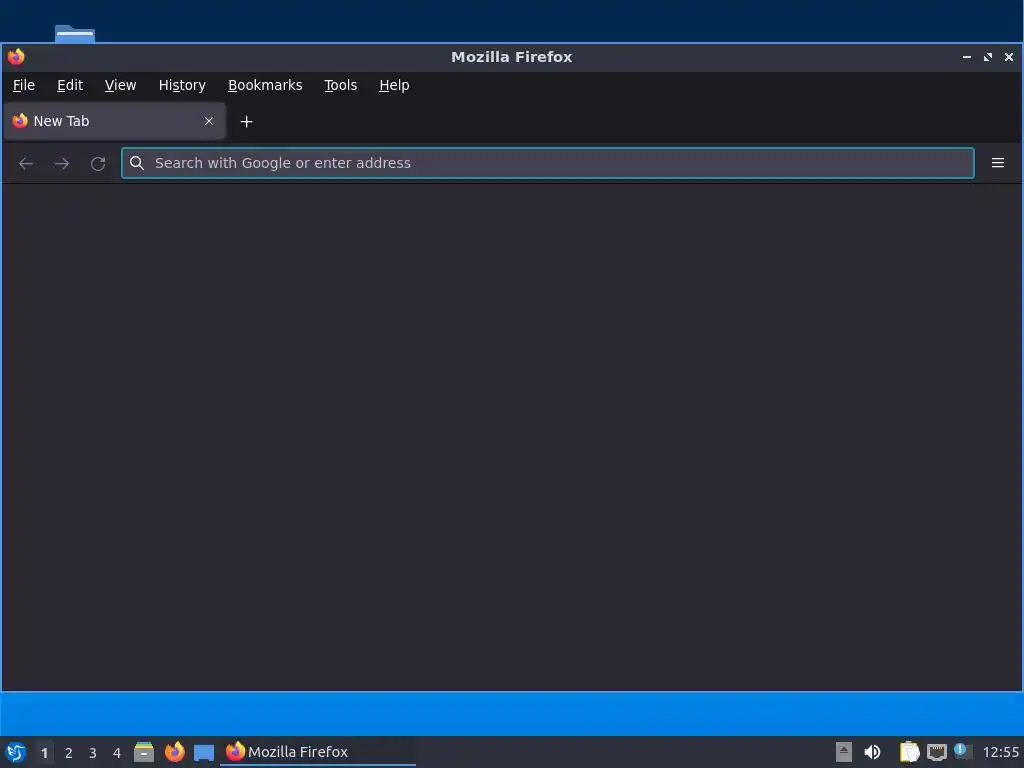Focus the Search with Google address field

tap(547, 163)
